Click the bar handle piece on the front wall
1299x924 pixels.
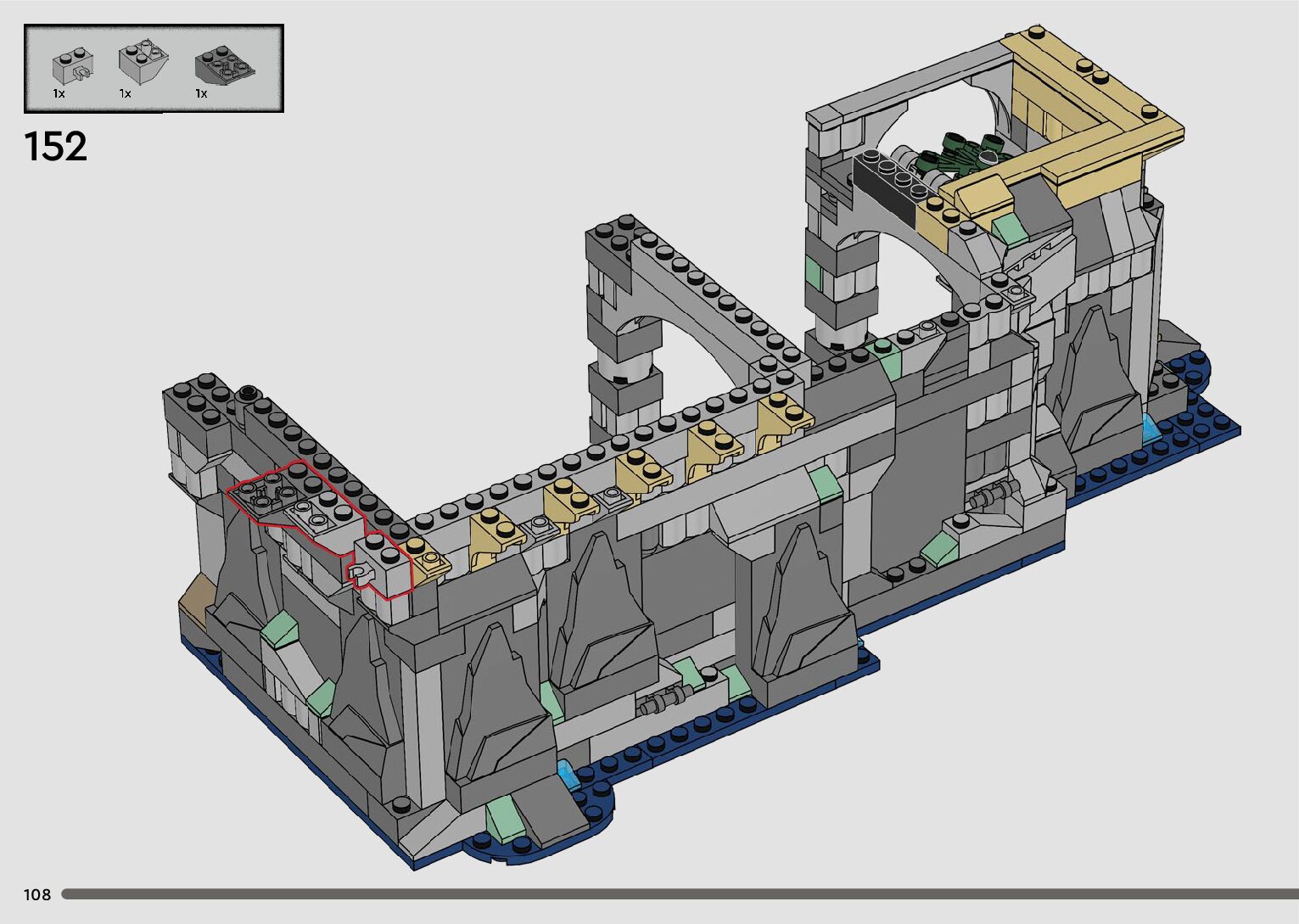point(666,701)
